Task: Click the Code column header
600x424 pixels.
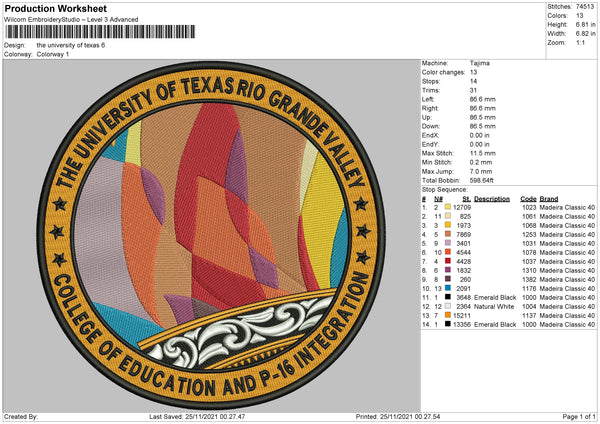Action: pyautogui.click(x=528, y=199)
